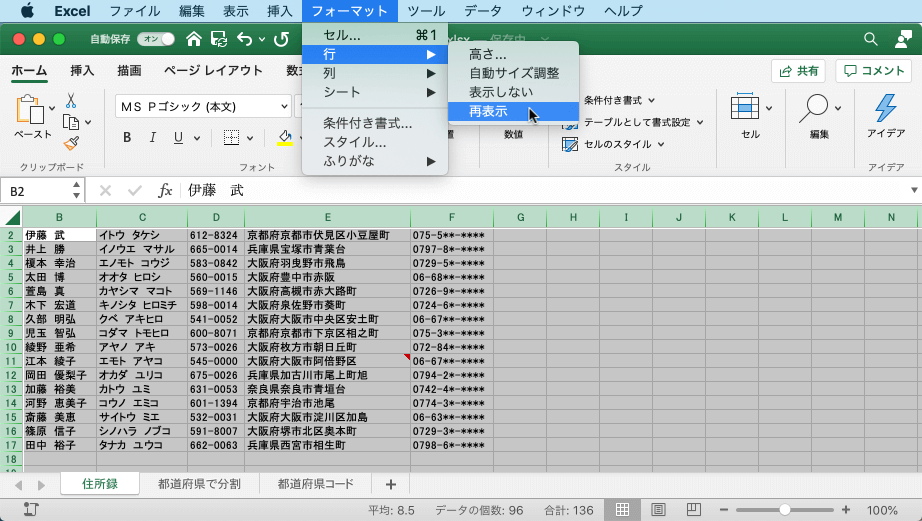Screen dimensions: 922x521
Task: Click the Select All corner triangle
Action: click(12, 217)
